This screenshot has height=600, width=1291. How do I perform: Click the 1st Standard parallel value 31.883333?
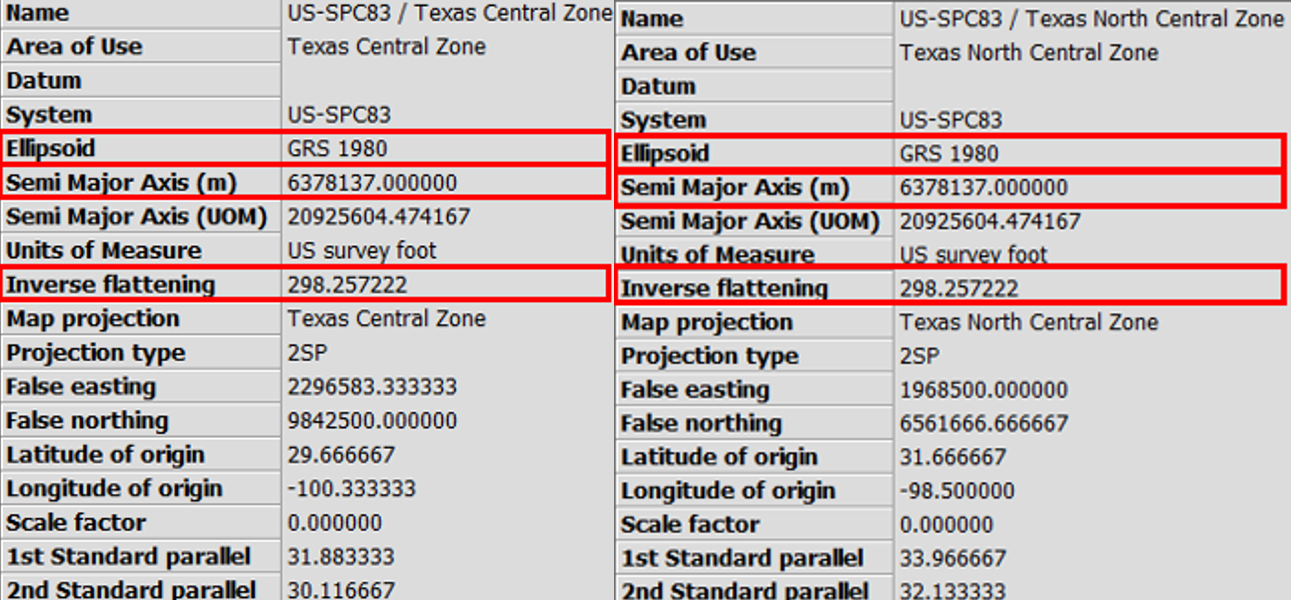[x=341, y=557]
